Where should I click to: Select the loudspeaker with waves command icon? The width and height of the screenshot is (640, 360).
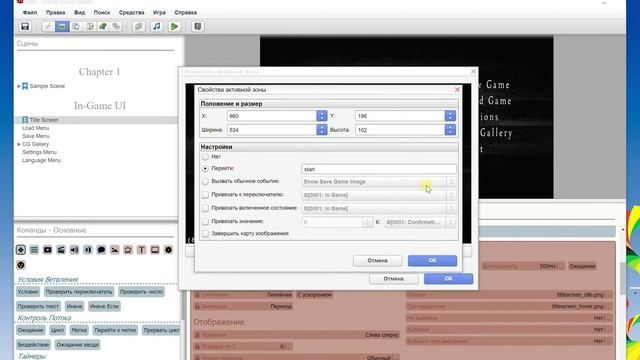pos(74,250)
